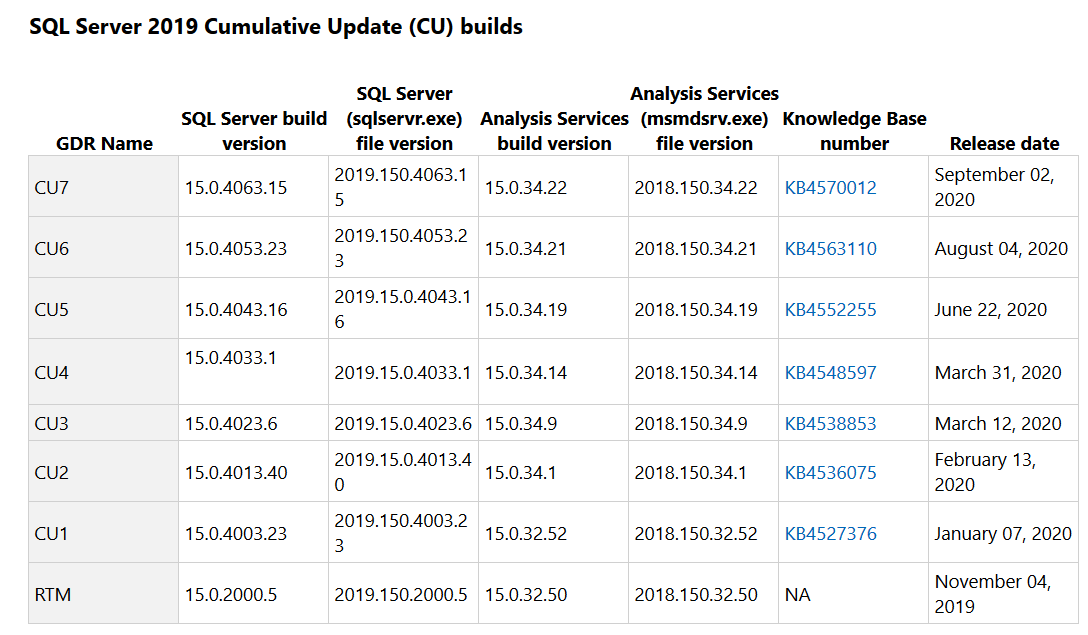Select the CU7 row name cell
Screen dimensions: 1088x635
(x=52, y=188)
